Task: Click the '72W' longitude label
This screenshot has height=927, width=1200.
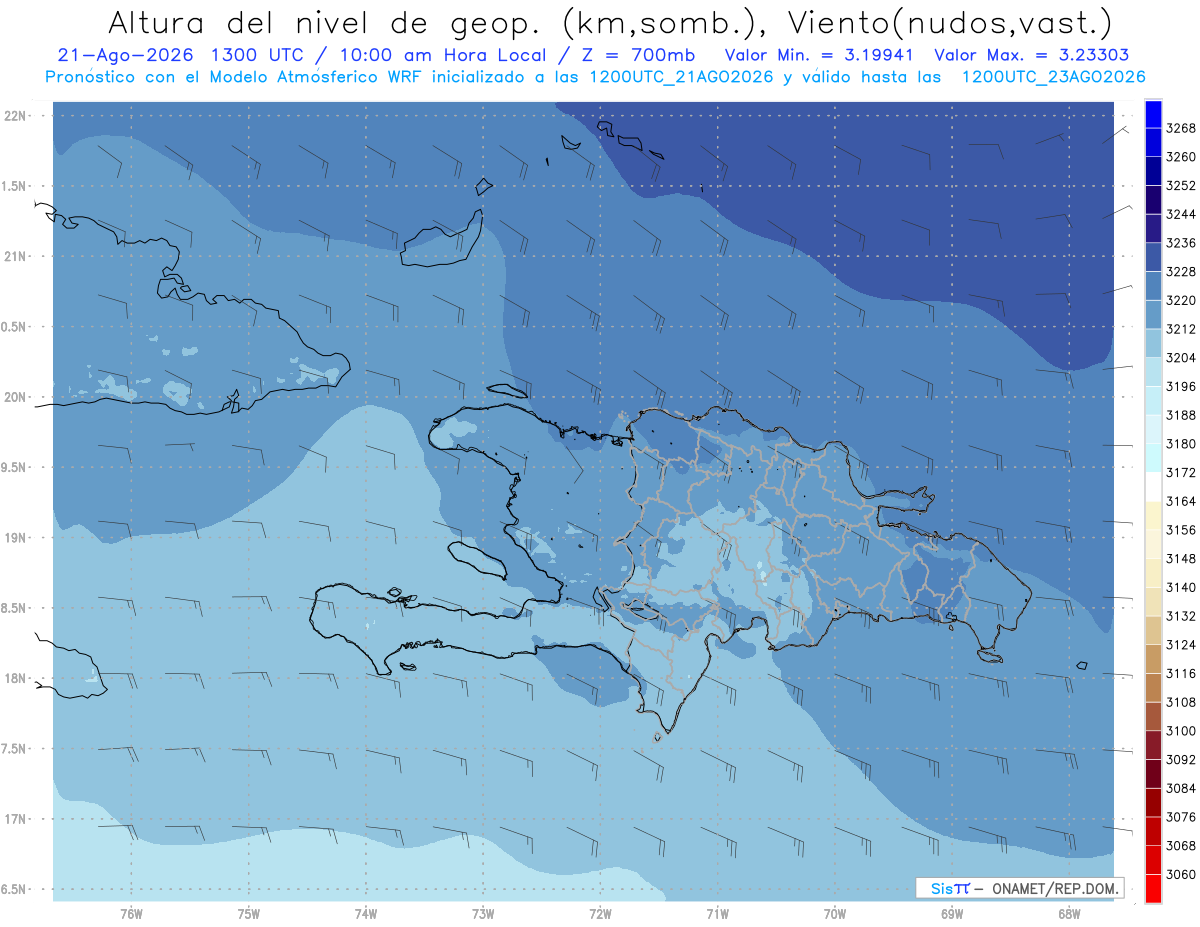Action: pos(600,914)
